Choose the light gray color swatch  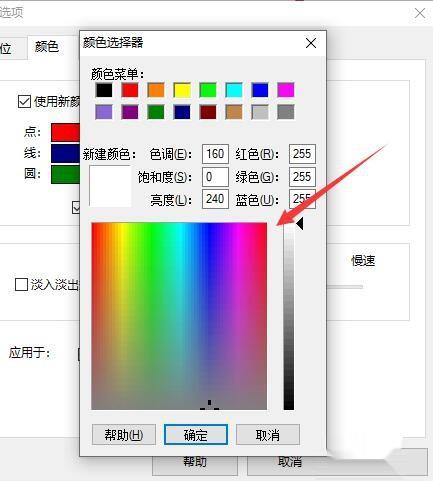click(260, 112)
